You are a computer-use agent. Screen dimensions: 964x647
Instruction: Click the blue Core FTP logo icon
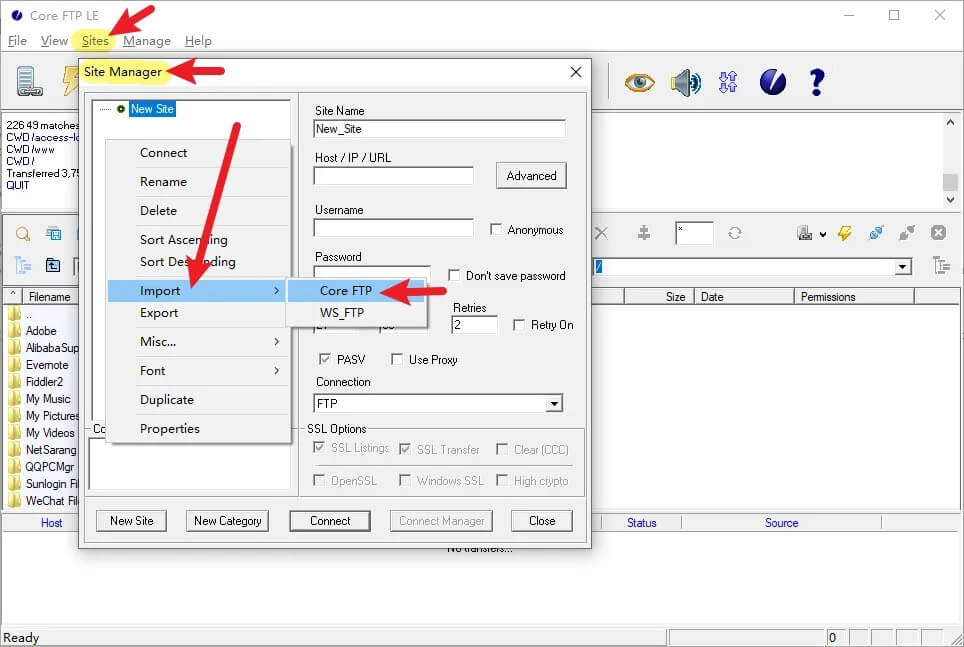point(772,82)
